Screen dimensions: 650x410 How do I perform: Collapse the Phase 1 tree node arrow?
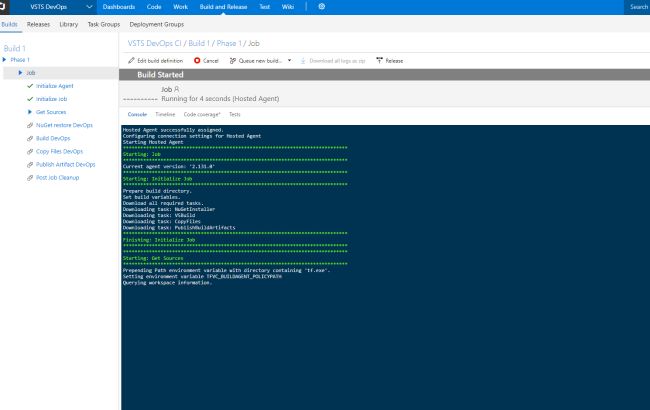tap(5, 60)
